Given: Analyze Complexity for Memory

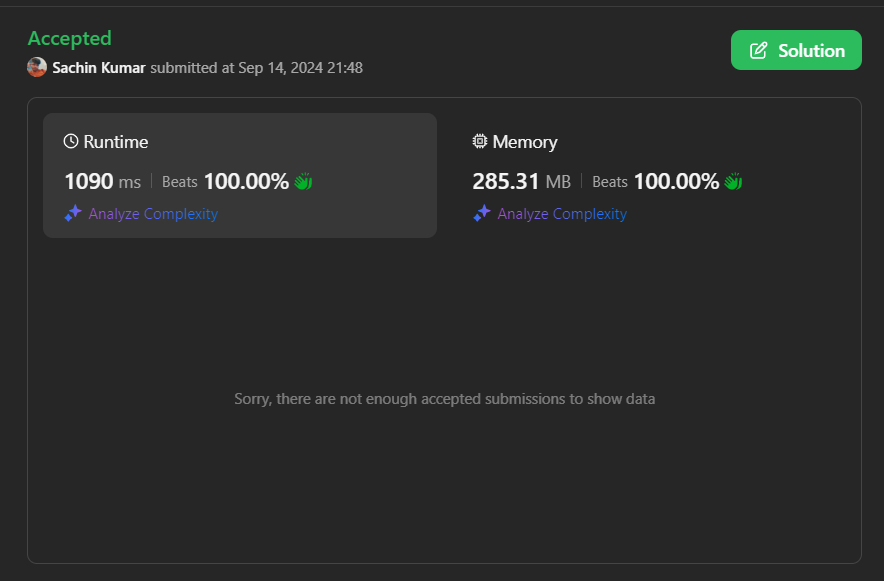Looking at the screenshot, I should 562,214.
